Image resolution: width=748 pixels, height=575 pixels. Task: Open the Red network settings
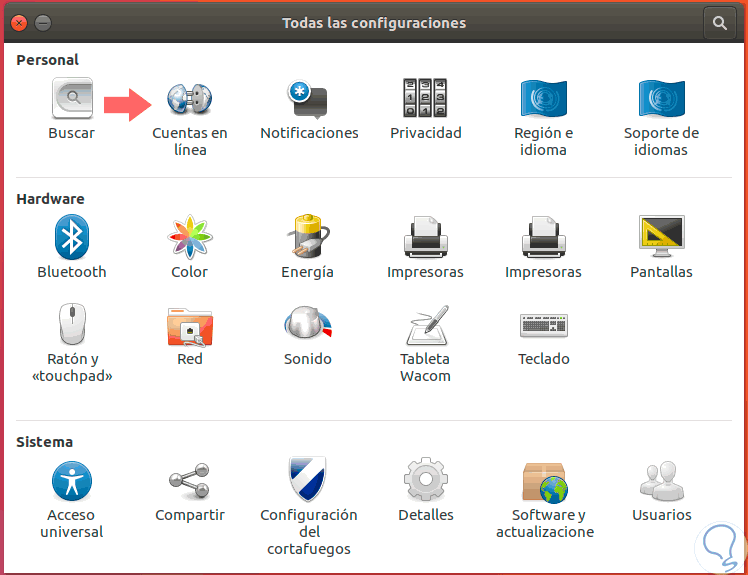(189, 326)
